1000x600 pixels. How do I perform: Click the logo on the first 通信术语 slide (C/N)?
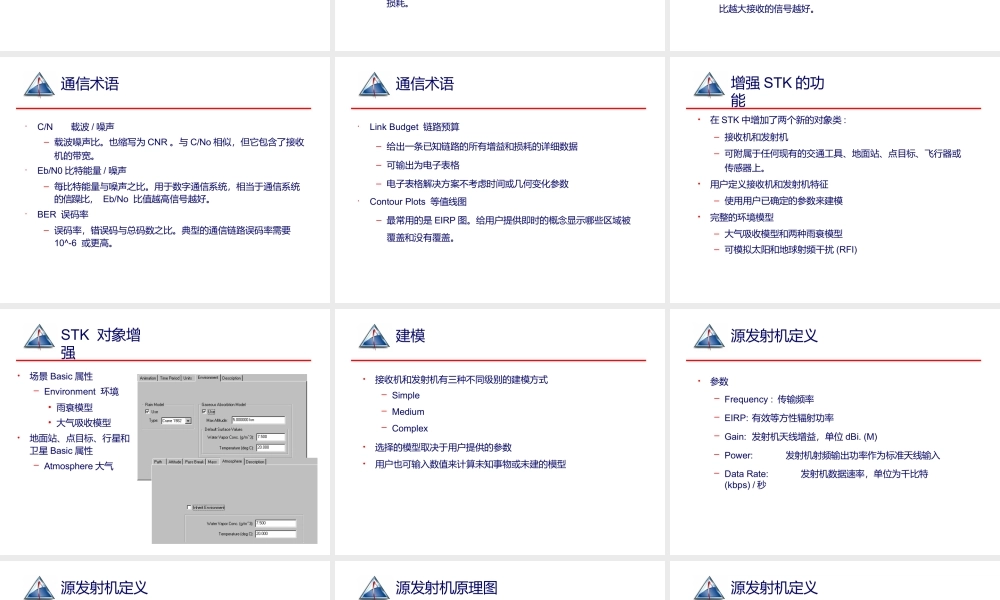point(39,84)
